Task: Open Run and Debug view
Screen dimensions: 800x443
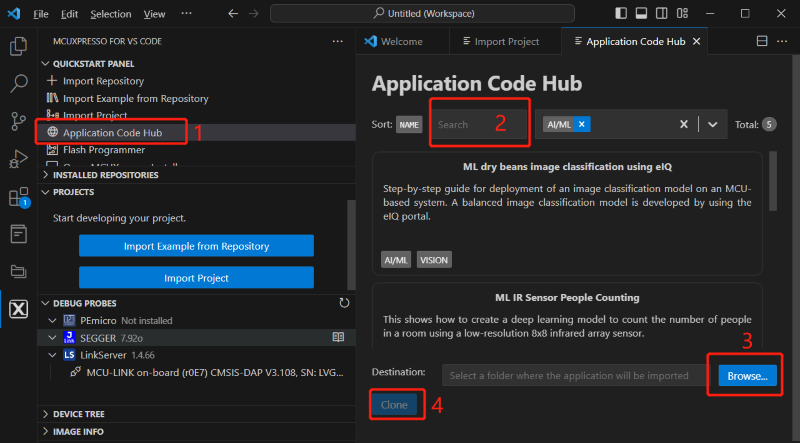Action: coord(18,158)
